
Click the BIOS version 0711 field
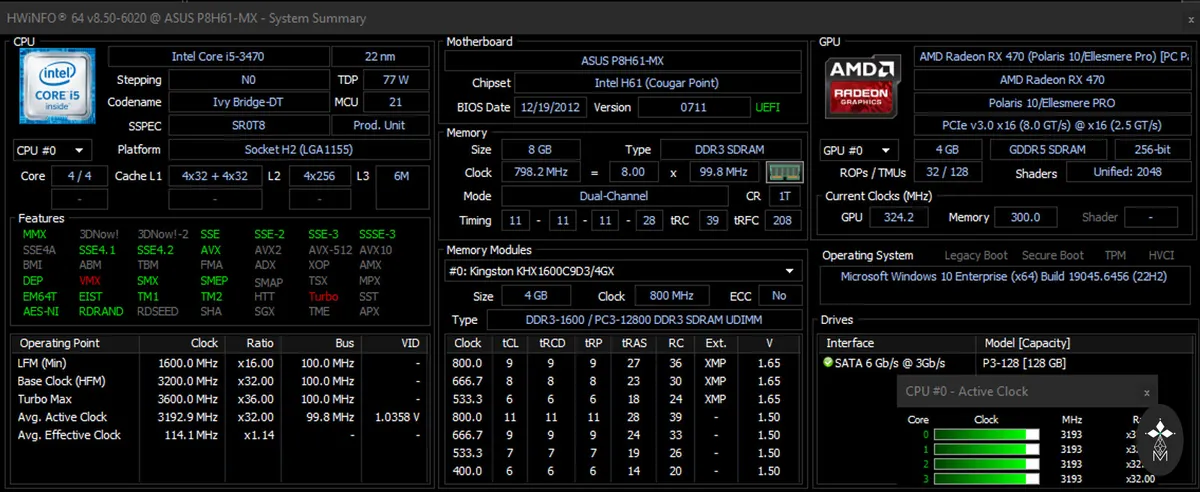click(693, 107)
